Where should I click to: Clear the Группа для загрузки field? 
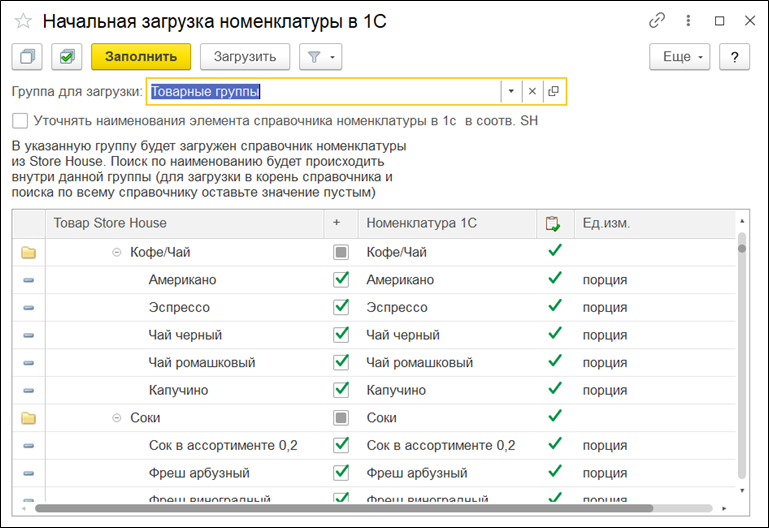coord(532,92)
